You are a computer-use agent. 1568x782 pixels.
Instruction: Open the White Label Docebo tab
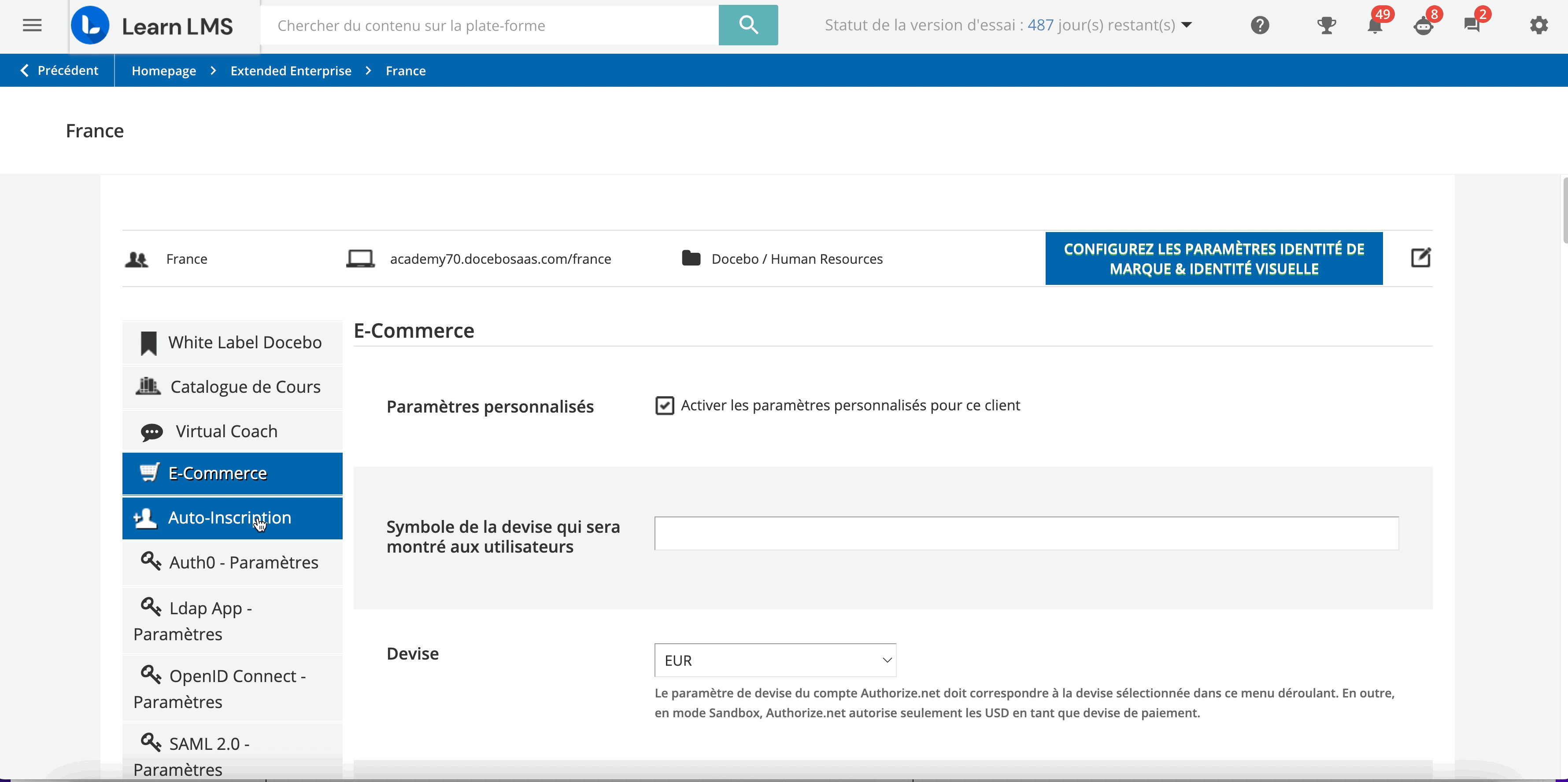(232, 343)
